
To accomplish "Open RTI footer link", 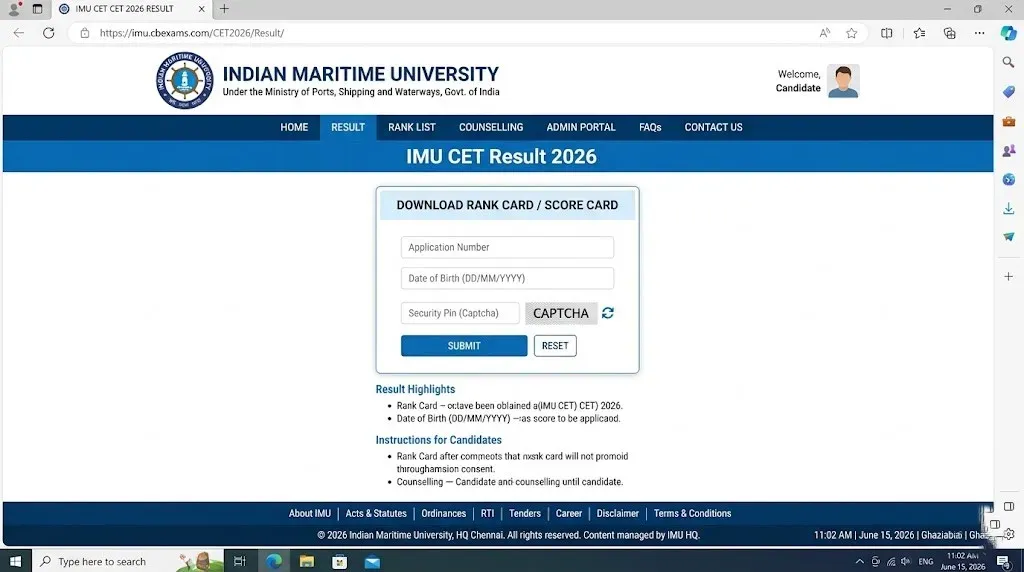I will pyautogui.click(x=487, y=513).
